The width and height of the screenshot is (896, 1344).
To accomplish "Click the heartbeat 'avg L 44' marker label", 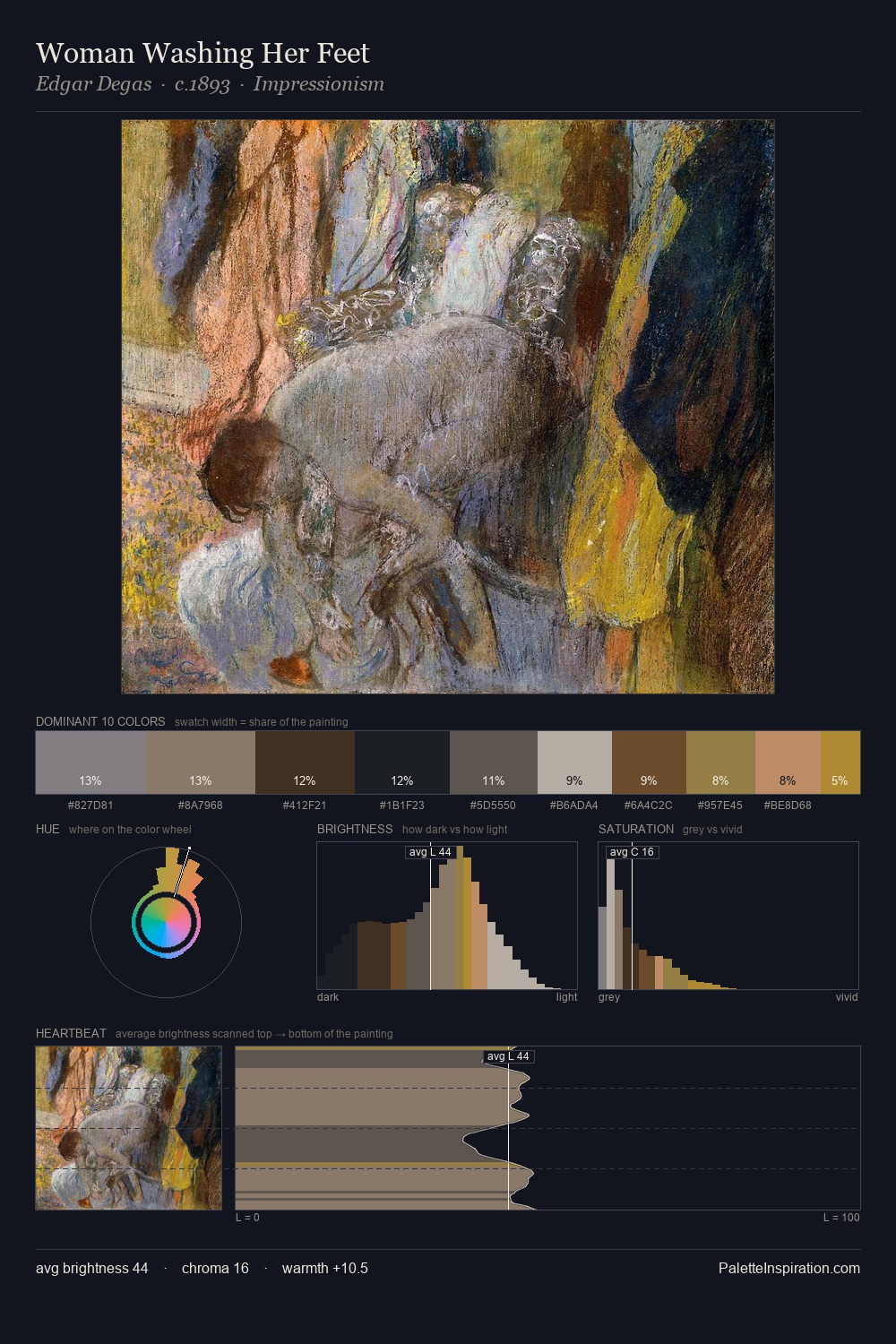I will (x=508, y=1056).
